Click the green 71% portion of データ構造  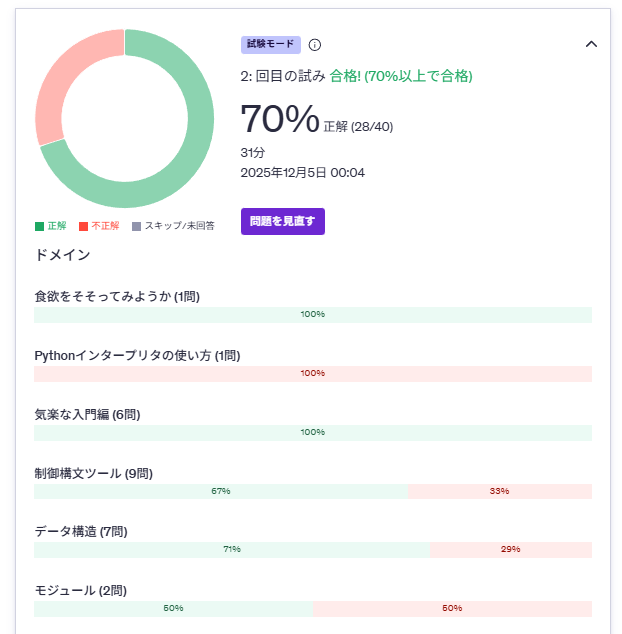click(x=231, y=550)
